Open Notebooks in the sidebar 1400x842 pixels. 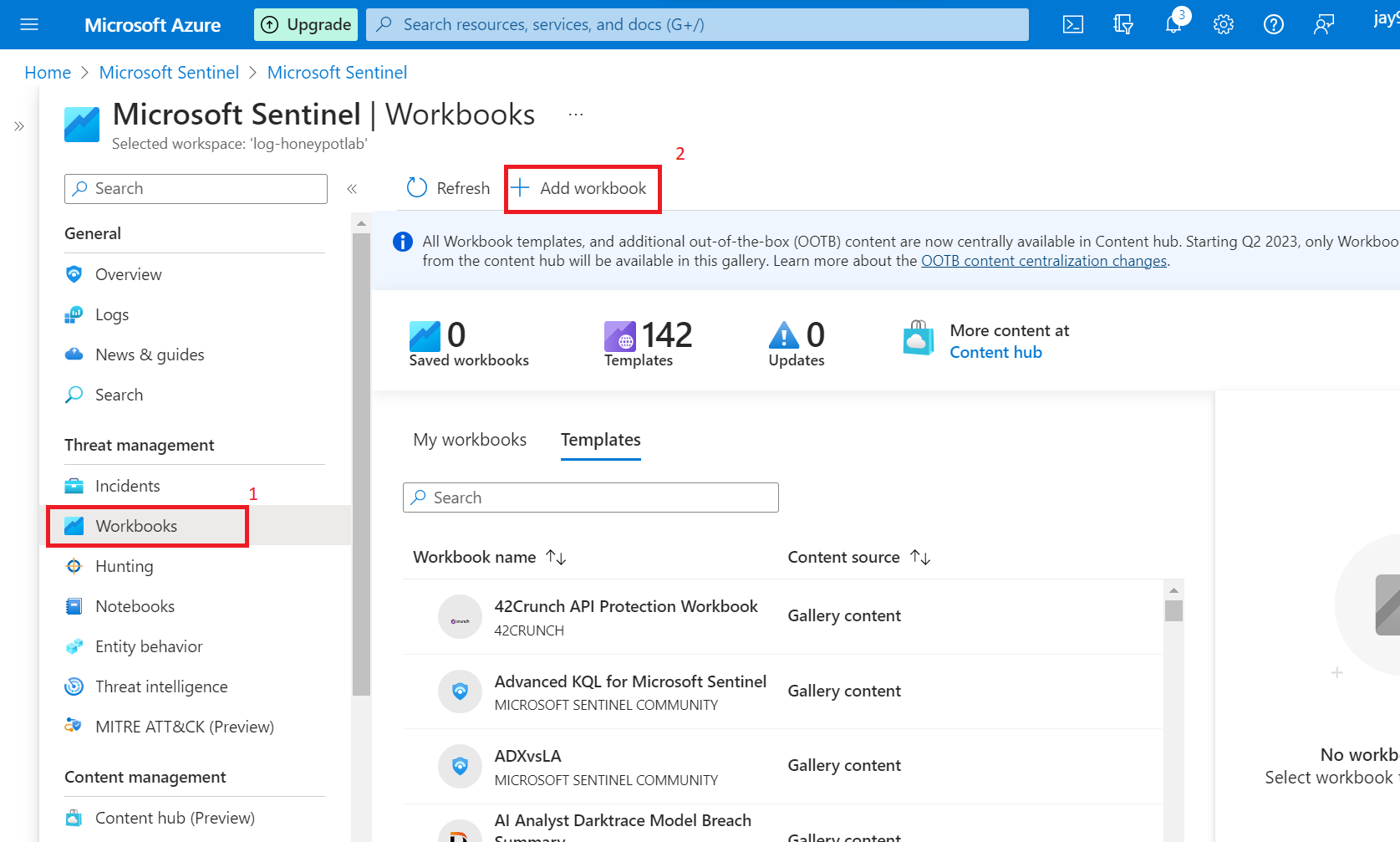click(x=135, y=606)
